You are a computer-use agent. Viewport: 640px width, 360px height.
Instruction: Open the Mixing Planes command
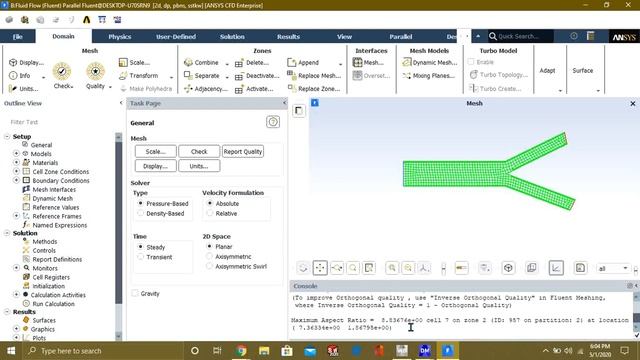(x=429, y=76)
